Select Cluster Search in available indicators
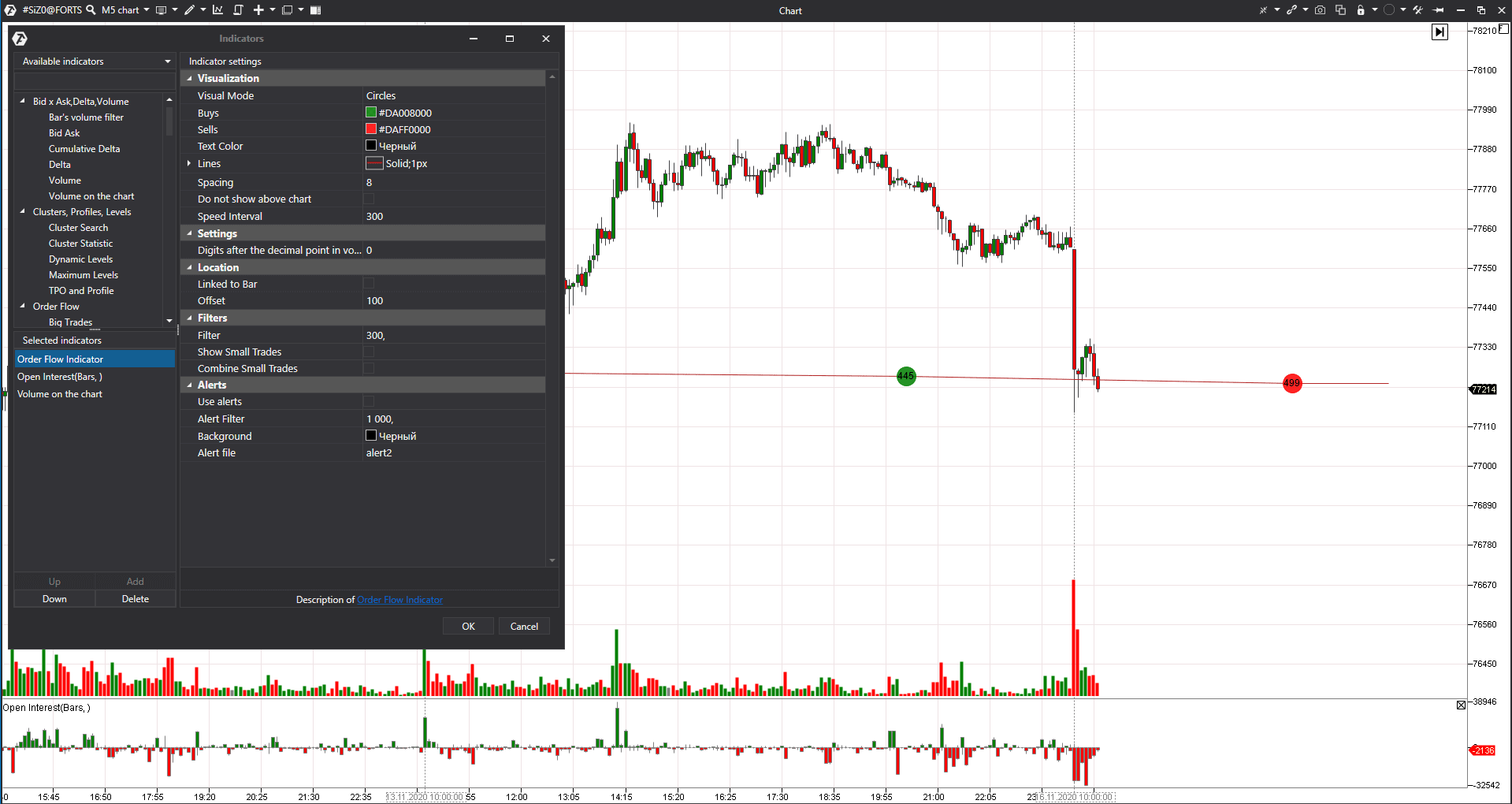The image size is (1512, 804). (78, 228)
